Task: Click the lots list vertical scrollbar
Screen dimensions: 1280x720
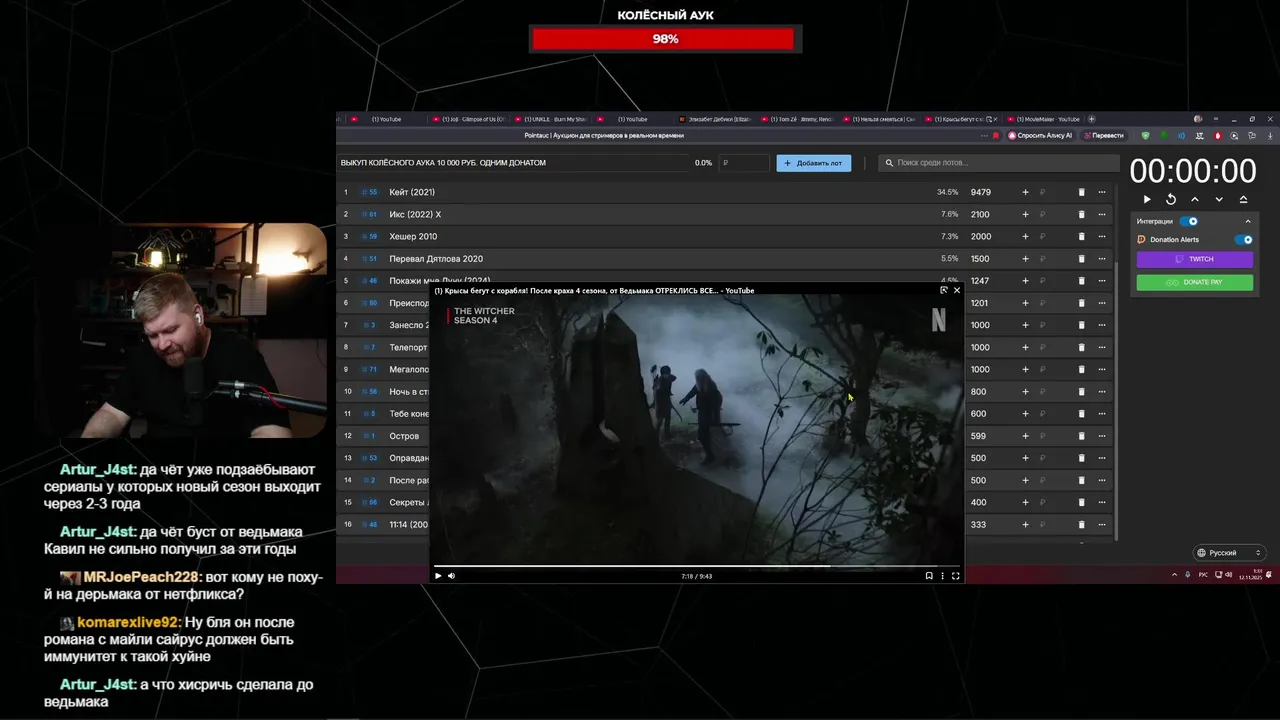Action: coord(1116,400)
